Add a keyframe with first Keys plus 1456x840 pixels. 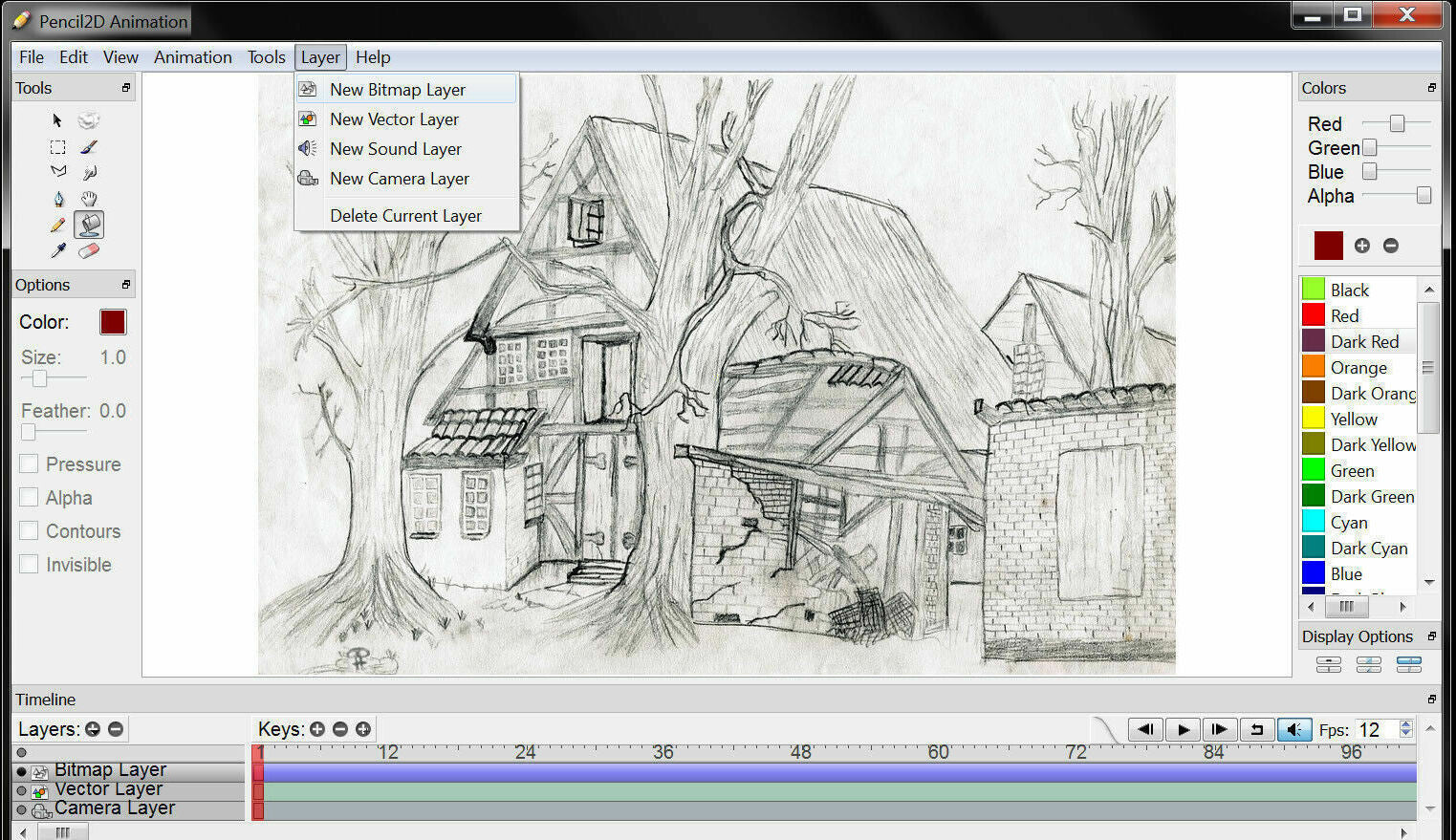click(317, 729)
